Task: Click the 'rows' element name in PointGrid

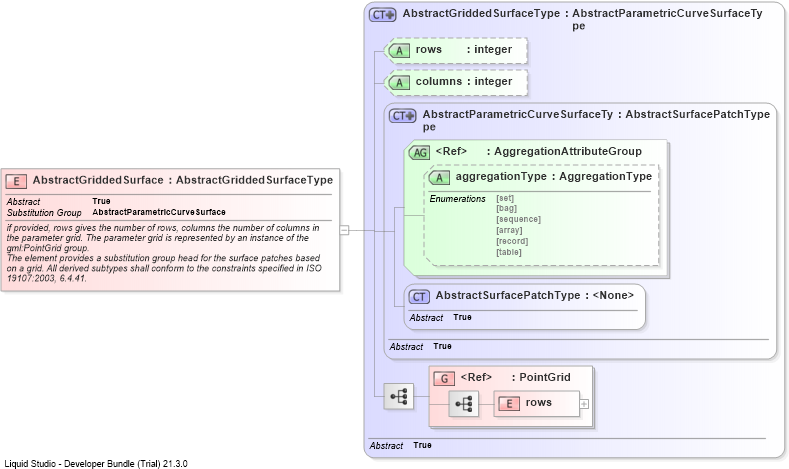Action: click(538, 403)
